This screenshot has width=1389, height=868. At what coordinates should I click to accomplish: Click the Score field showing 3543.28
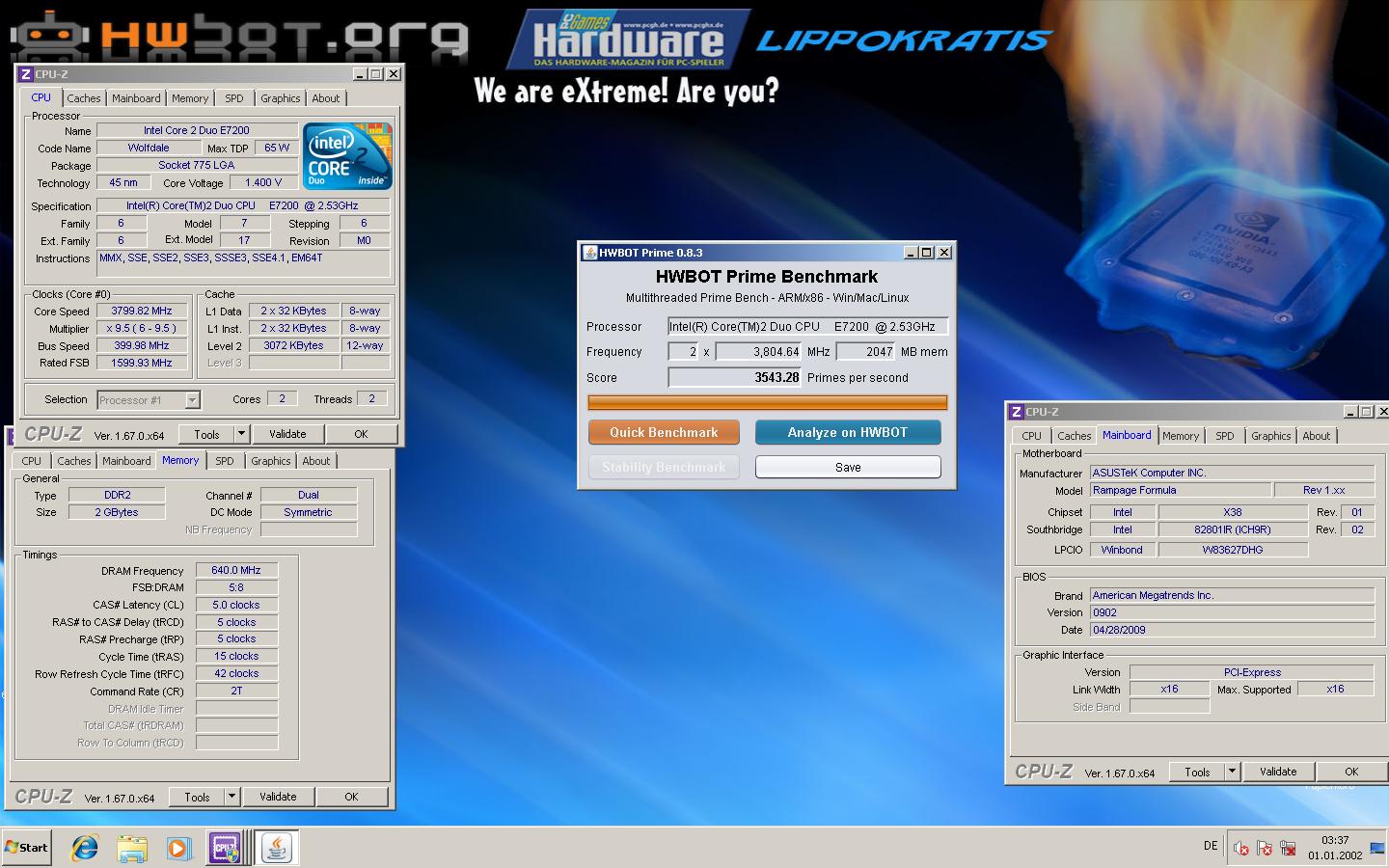(735, 377)
